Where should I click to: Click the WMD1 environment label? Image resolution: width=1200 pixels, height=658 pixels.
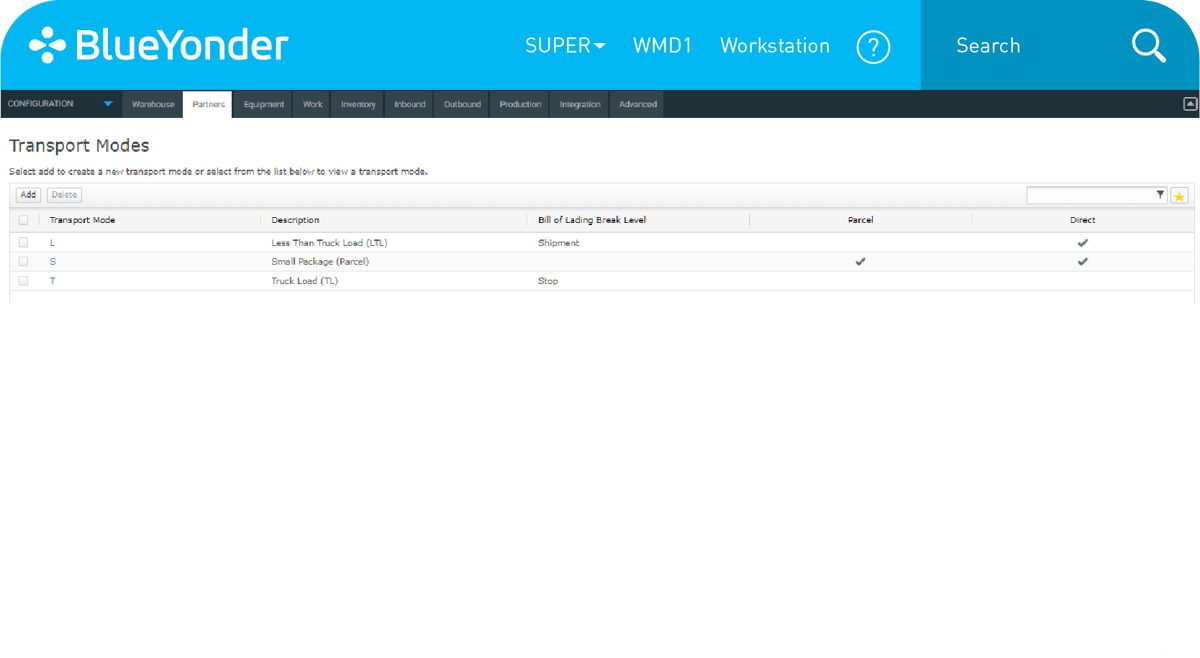[662, 45]
